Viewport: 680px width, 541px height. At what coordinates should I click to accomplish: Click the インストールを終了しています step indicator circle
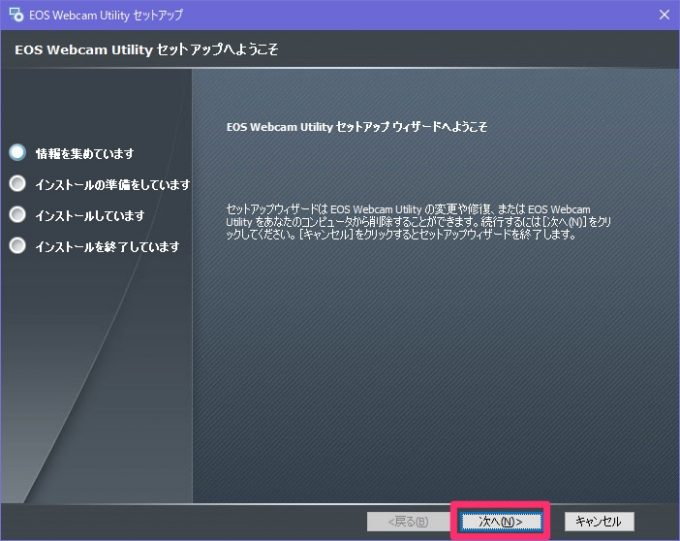(x=18, y=246)
